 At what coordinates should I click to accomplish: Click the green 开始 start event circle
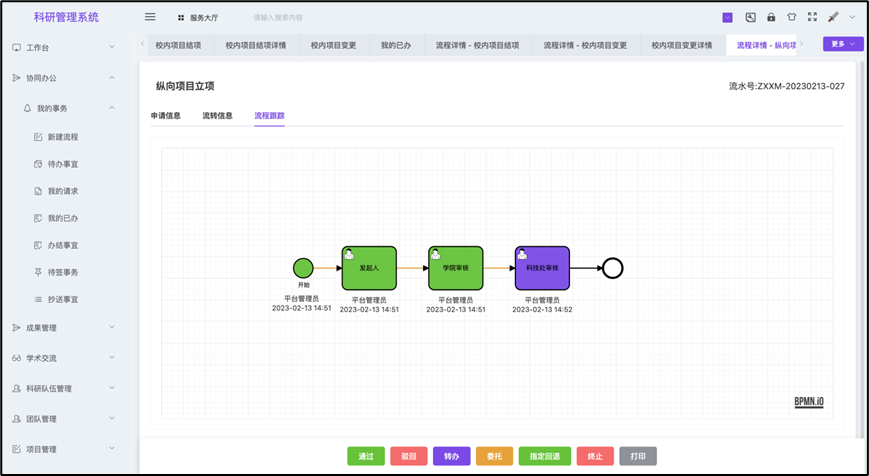[303, 267]
